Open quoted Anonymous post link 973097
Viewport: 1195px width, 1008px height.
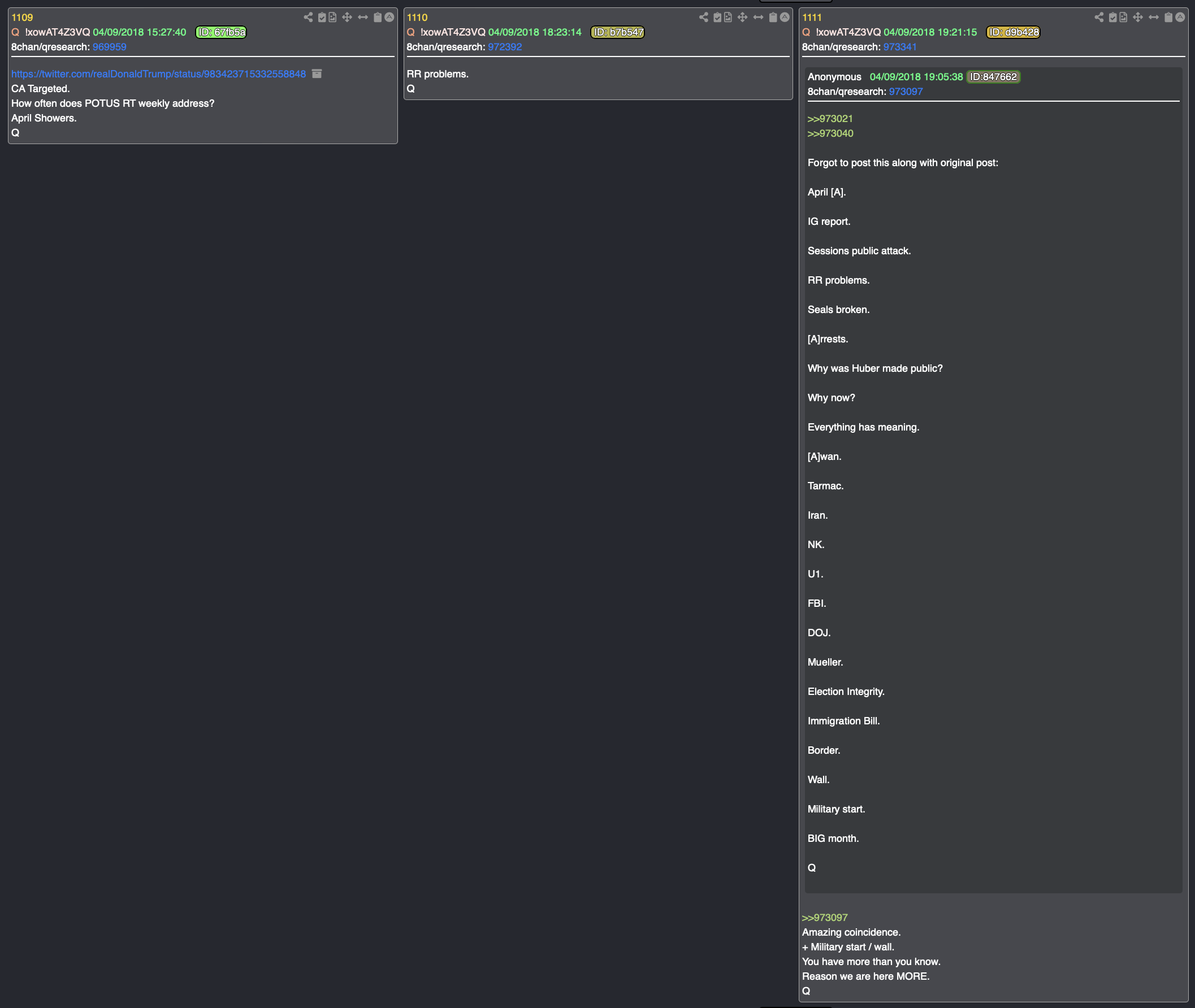(x=906, y=92)
